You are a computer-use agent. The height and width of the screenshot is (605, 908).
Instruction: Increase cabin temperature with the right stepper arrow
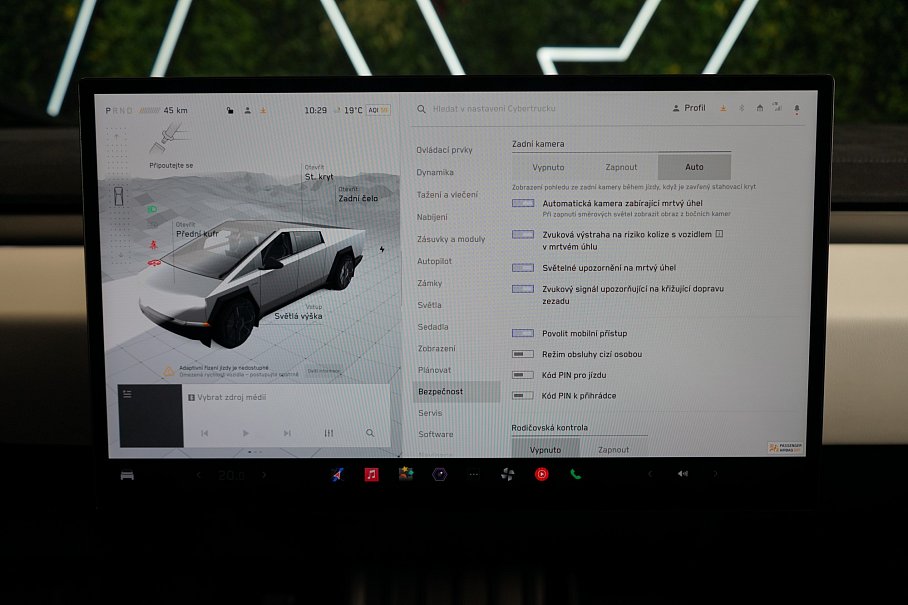pyautogui.click(x=262, y=477)
